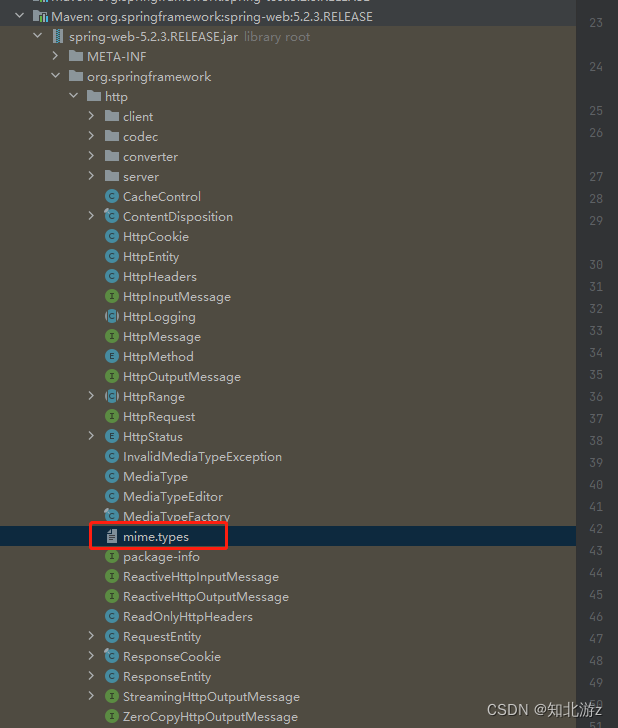This screenshot has height=728, width=618.
Task: Click the META-INF folder icon
Action: (76, 56)
